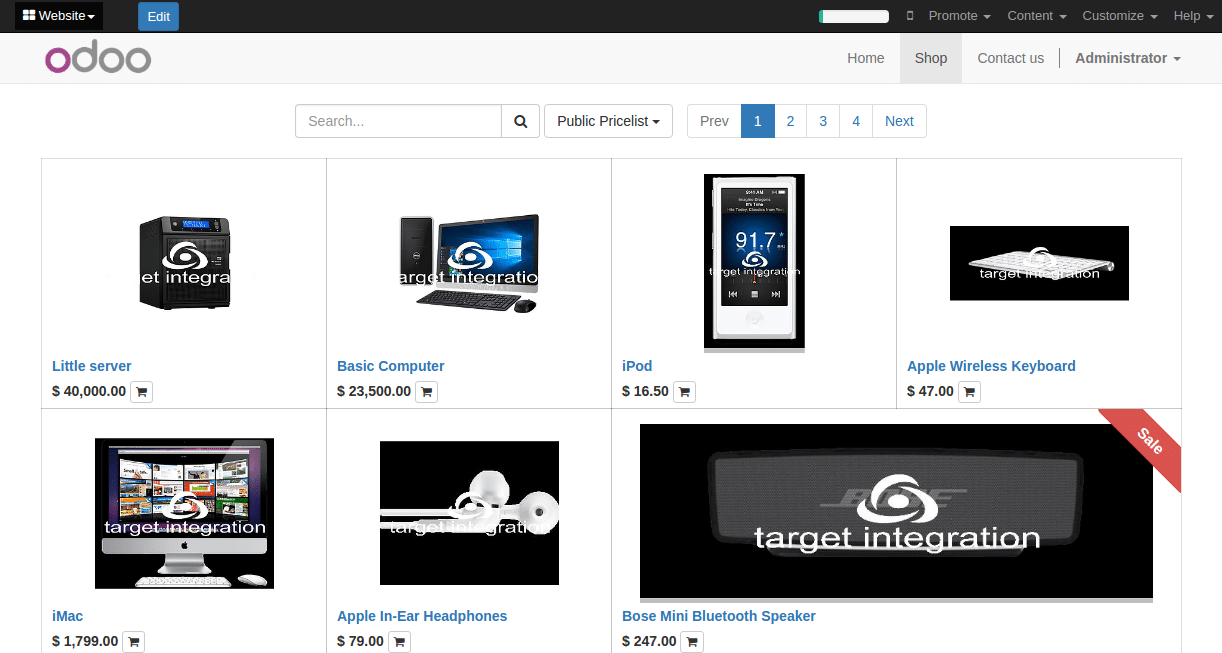Expand the Promote menu
1222x653 pixels.
click(x=959, y=16)
